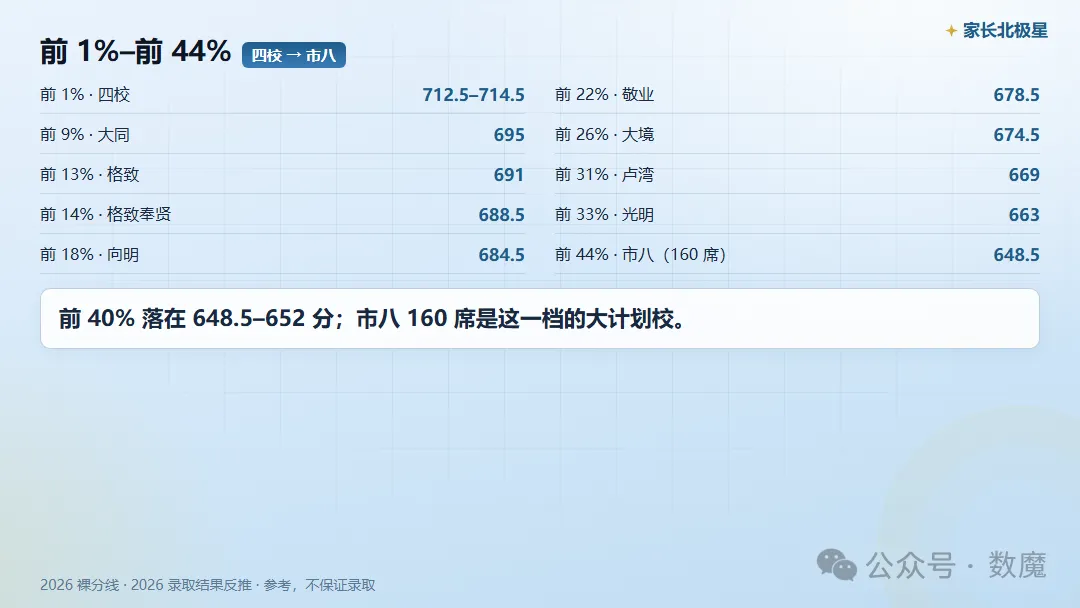Click the row label 前 33% · 光明

tap(604, 214)
